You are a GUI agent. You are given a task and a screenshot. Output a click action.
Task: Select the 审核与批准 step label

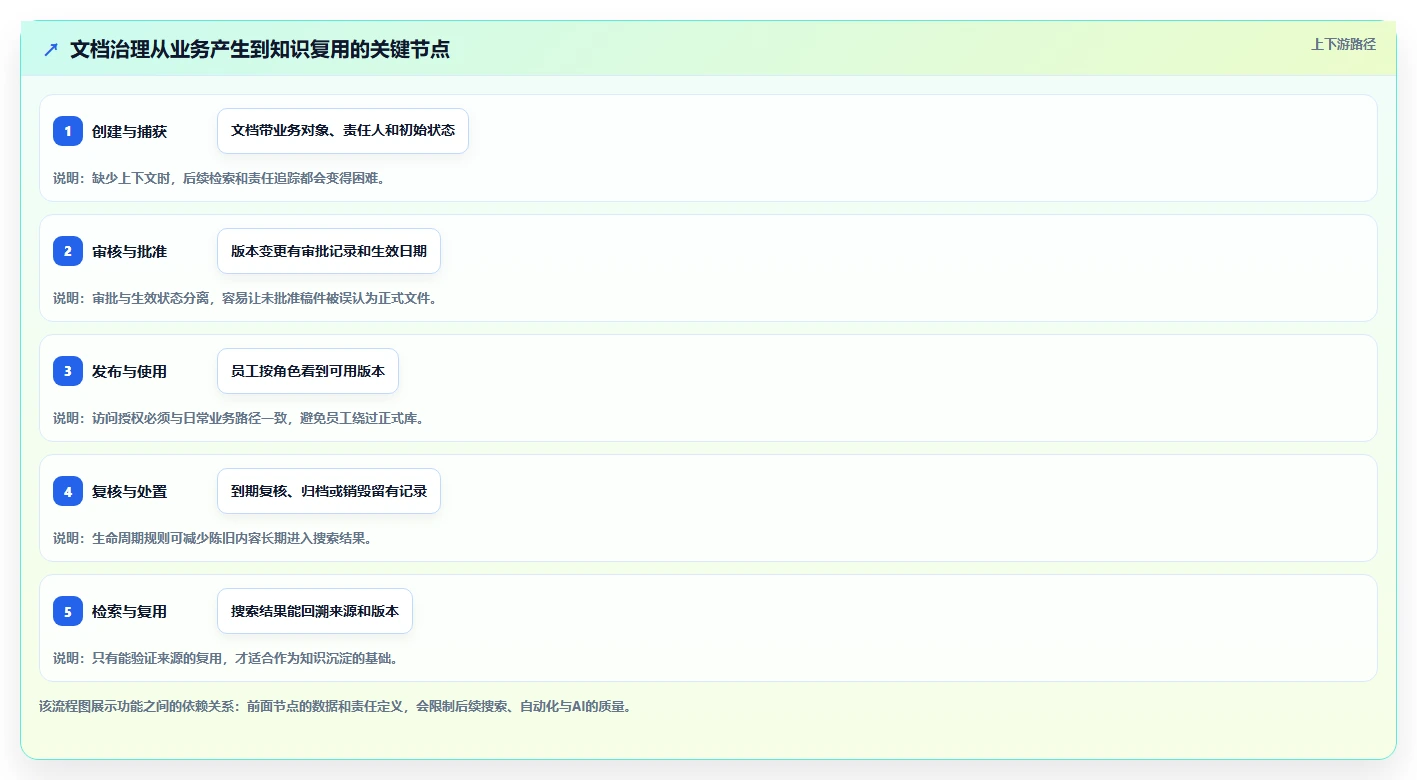click(x=129, y=251)
